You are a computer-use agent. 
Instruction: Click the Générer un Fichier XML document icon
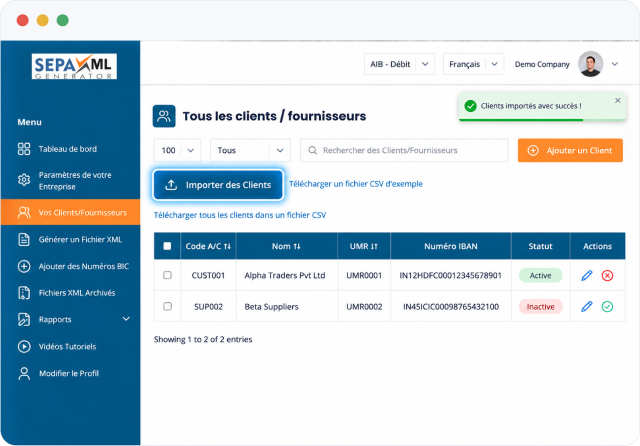24,240
